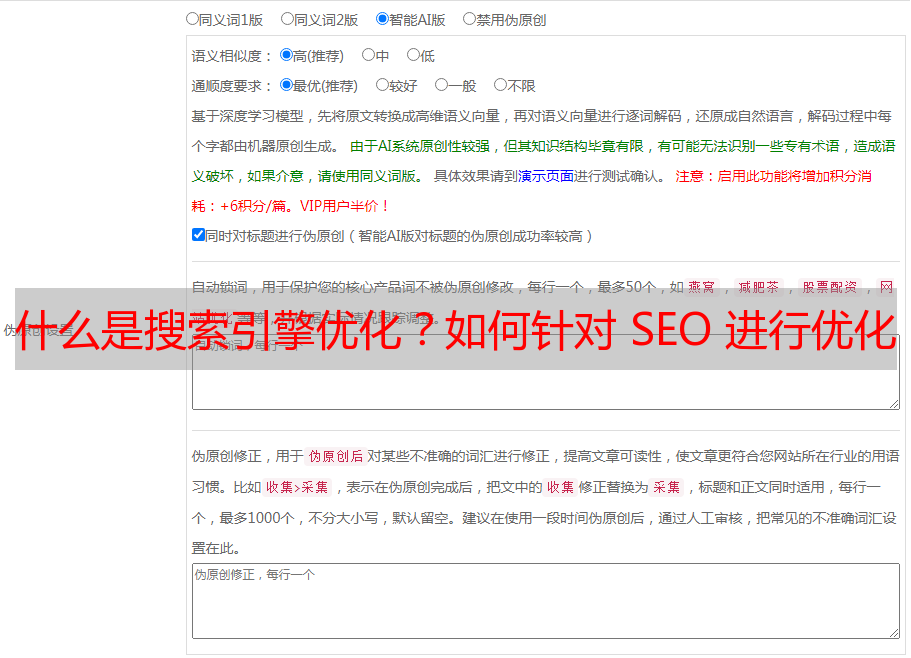Set 语义相似度 to 低

coord(413,55)
